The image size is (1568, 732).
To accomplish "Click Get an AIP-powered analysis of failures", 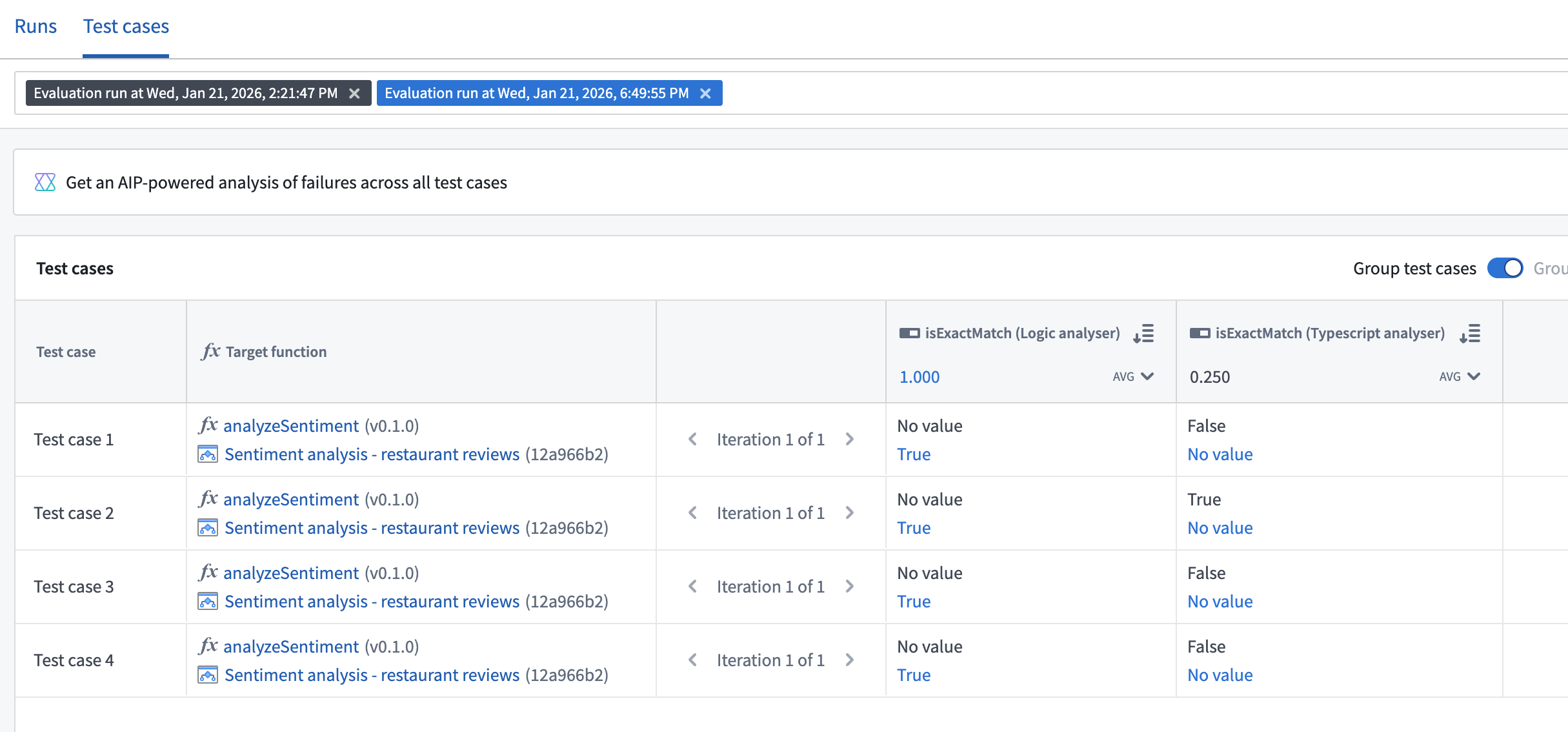I will pyautogui.click(x=286, y=182).
